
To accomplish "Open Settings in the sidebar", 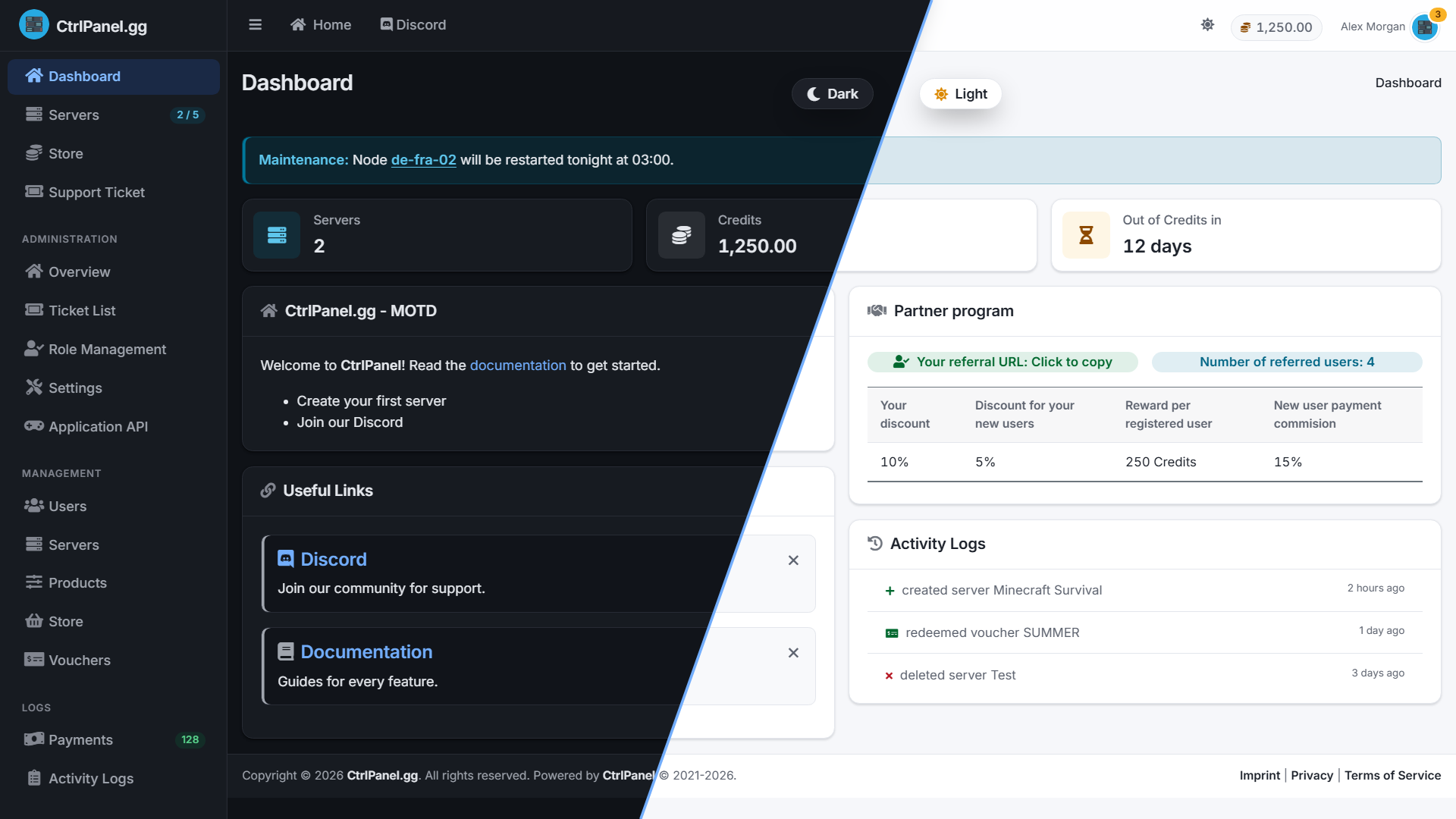I will 114,388.
